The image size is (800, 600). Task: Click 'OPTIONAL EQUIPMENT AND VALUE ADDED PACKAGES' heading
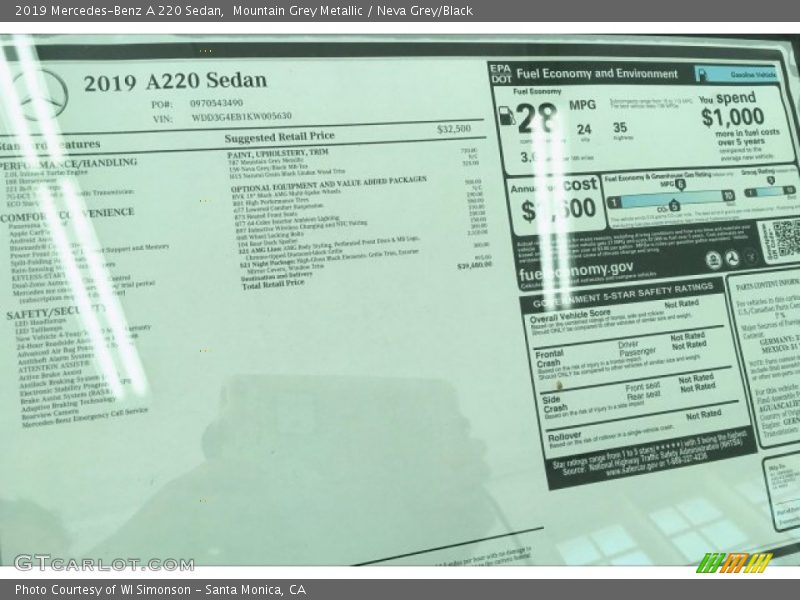329,184
